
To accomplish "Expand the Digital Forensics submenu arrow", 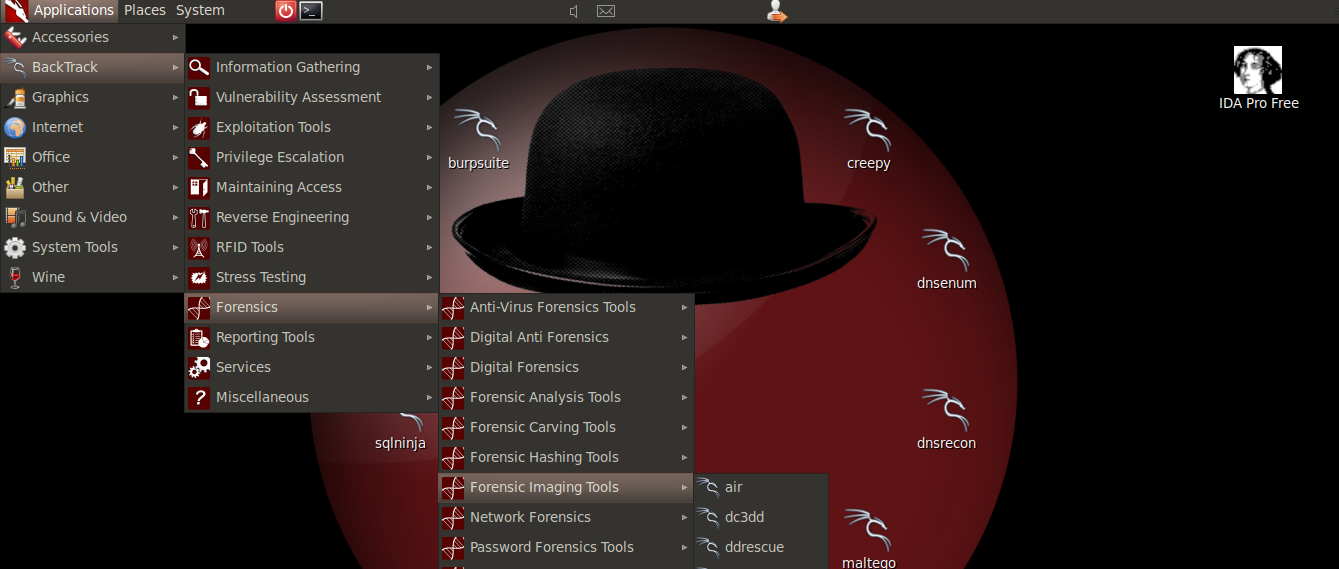I will coord(684,367).
